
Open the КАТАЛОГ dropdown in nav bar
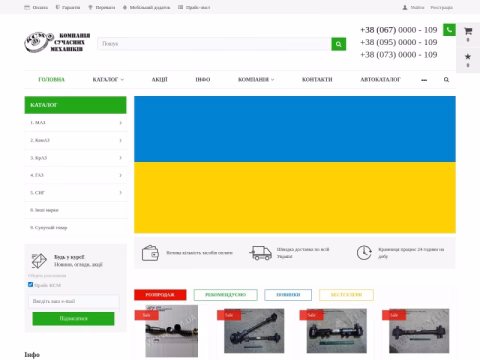tap(108, 80)
